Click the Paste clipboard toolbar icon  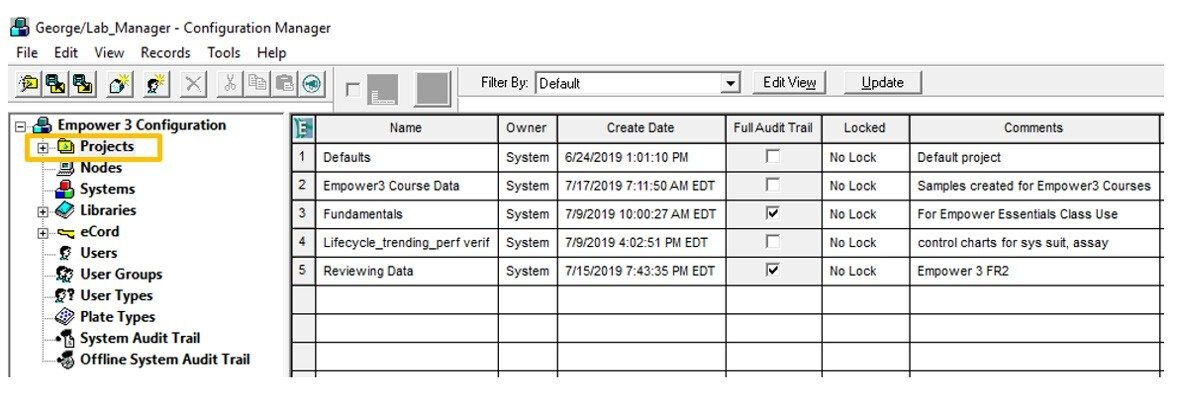[x=285, y=83]
